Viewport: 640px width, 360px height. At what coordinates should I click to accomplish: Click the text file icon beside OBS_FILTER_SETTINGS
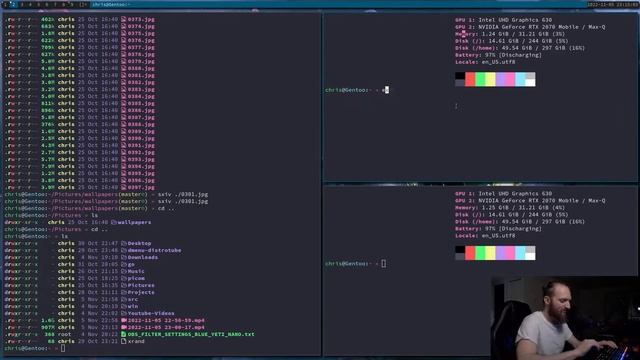[x=124, y=334]
